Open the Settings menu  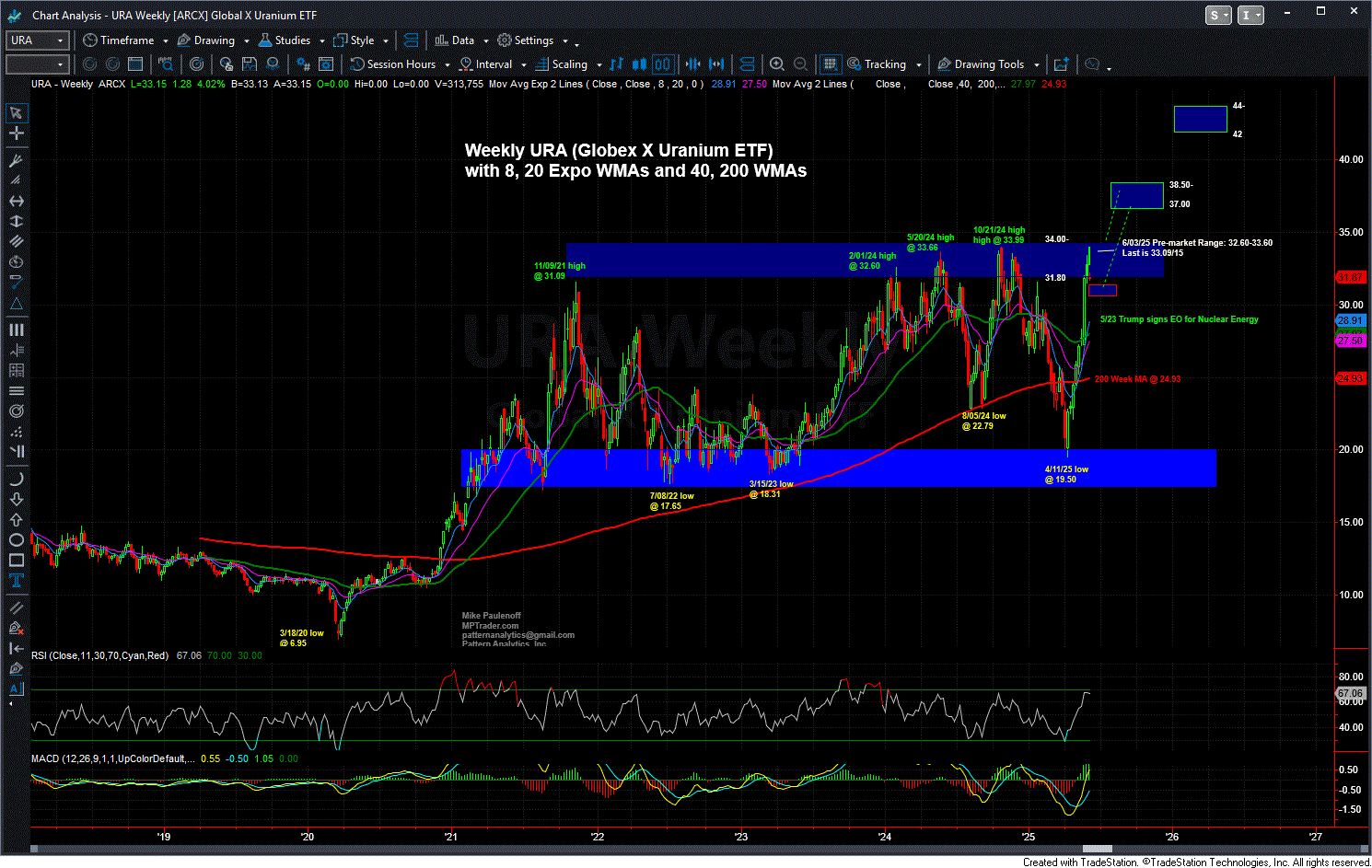pos(526,41)
